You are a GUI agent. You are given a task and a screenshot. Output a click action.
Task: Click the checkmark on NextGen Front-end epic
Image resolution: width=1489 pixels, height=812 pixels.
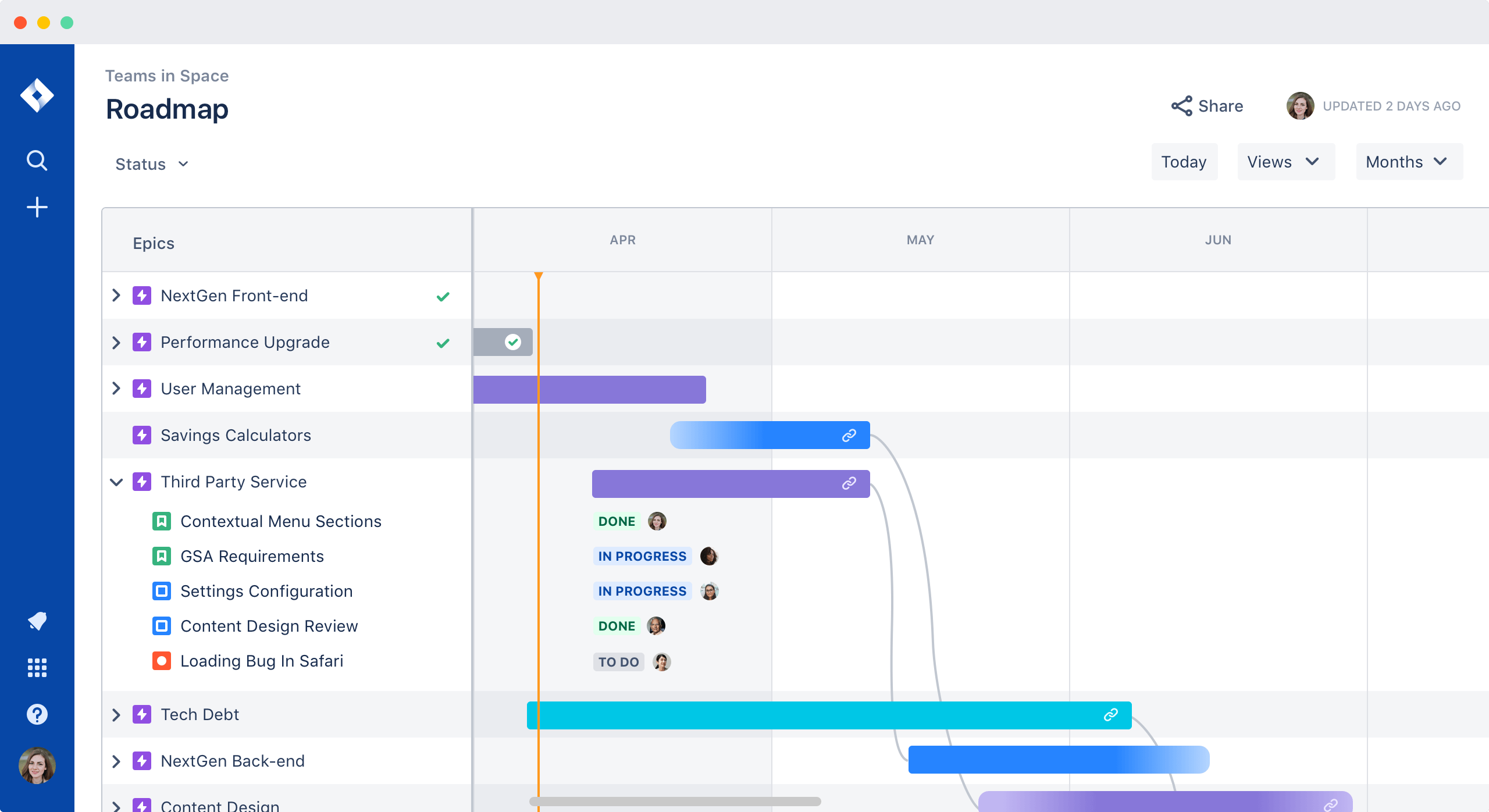click(x=444, y=296)
